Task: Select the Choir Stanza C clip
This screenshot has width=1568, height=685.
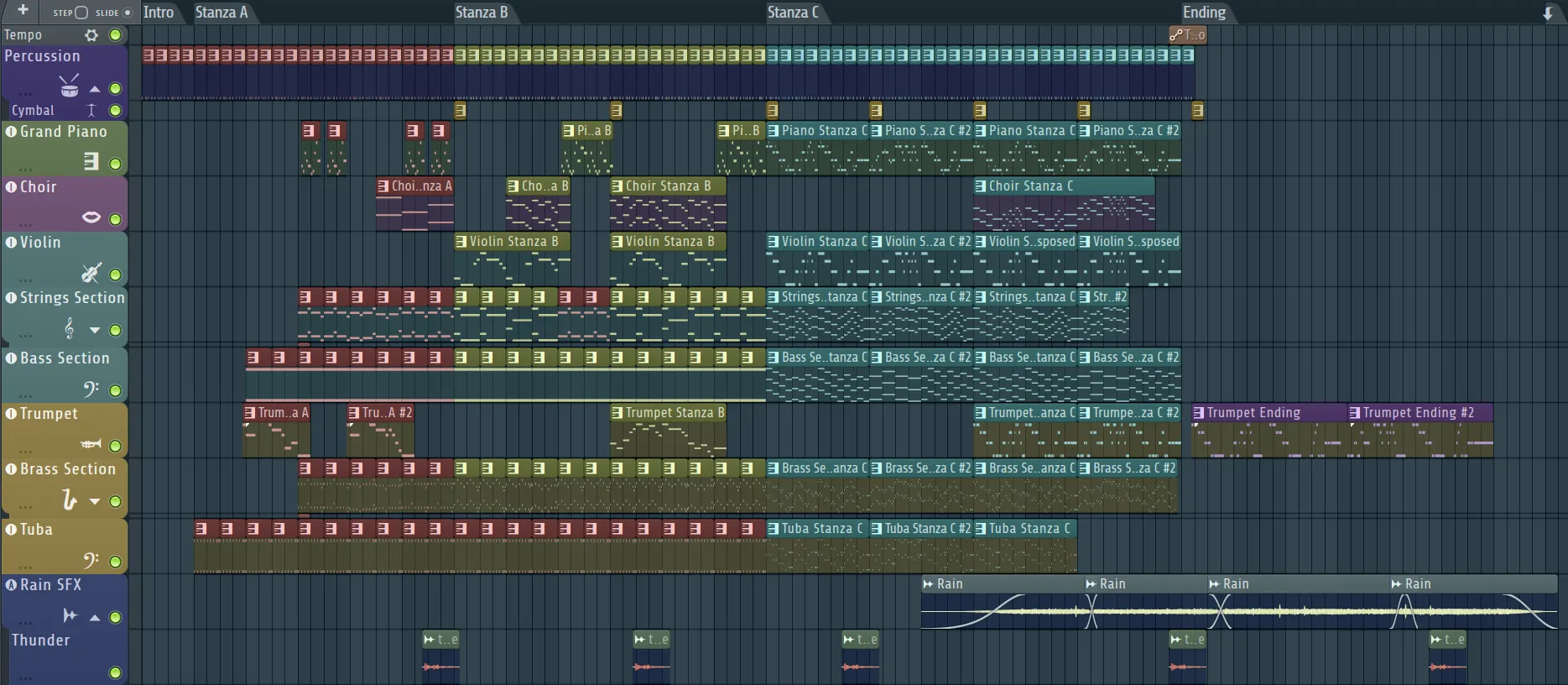Action: tap(1062, 186)
